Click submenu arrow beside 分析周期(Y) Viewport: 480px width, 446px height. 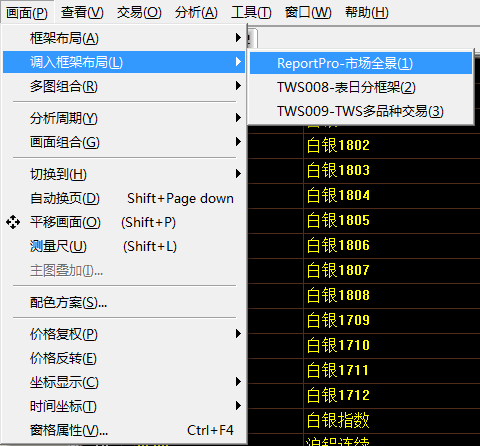pos(238,117)
